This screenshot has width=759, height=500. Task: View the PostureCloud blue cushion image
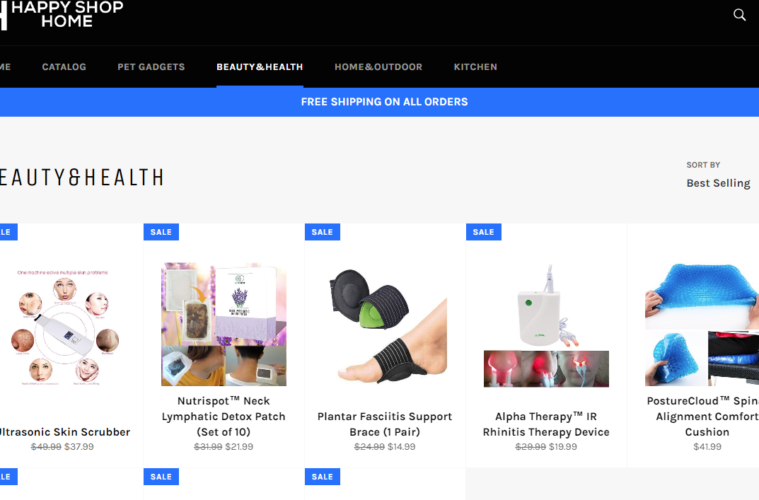pyautogui.click(x=702, y=324)
